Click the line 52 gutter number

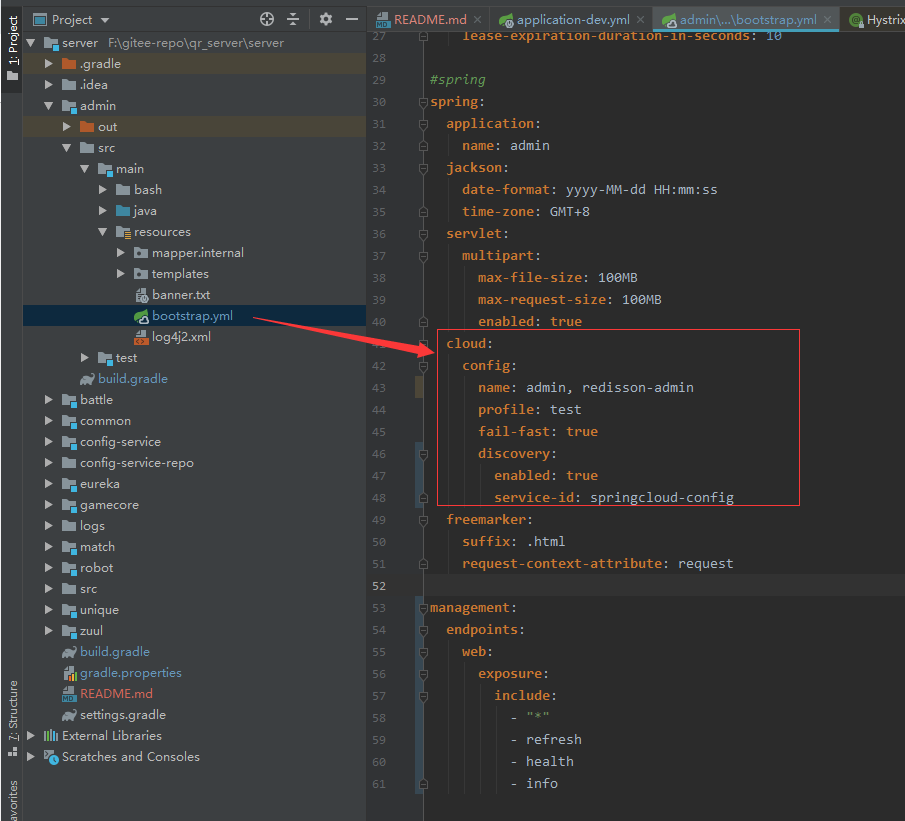(x=379, y=586)
